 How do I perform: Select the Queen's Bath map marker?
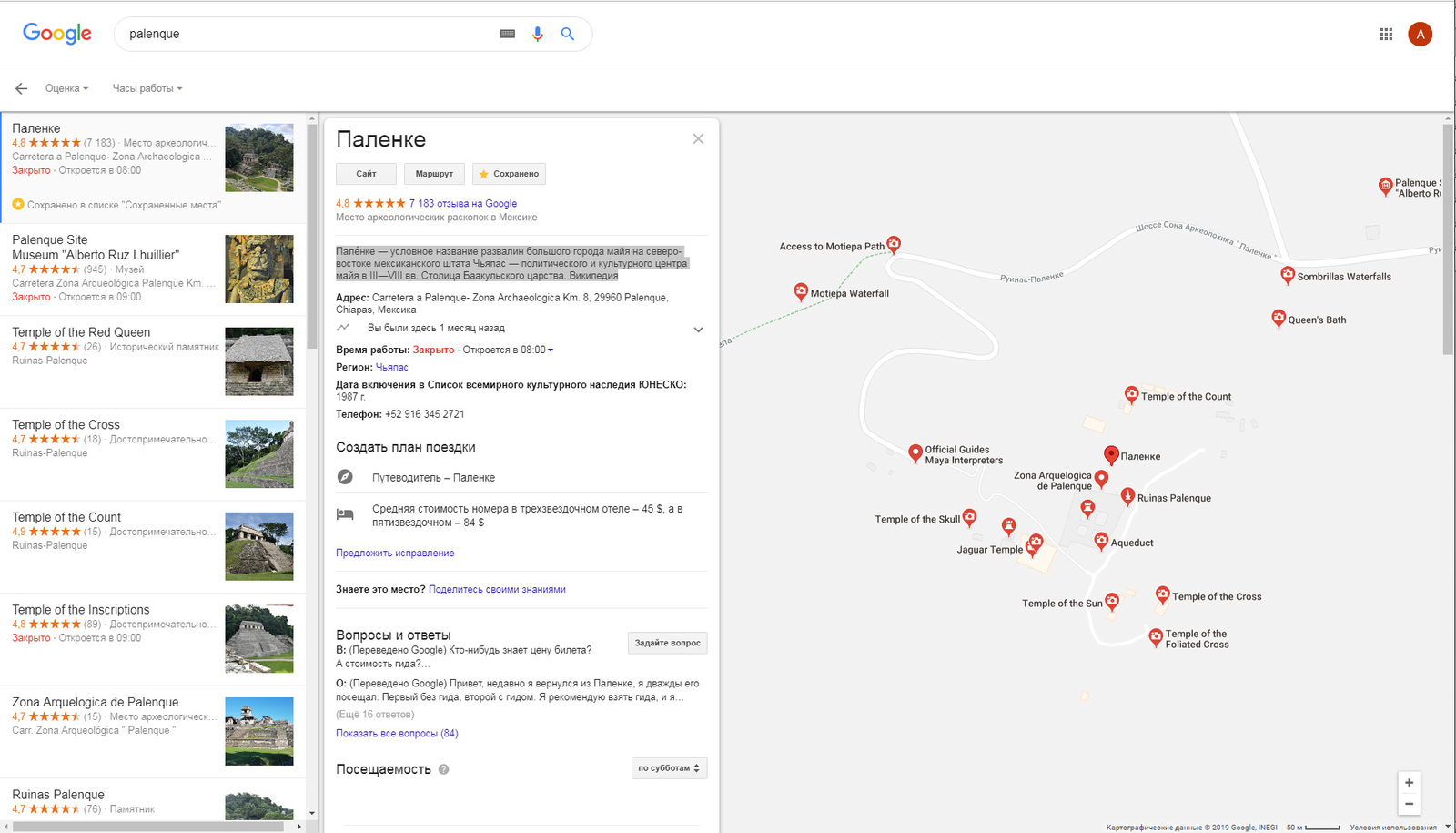pyautogui.click(x=1279, y=318)
